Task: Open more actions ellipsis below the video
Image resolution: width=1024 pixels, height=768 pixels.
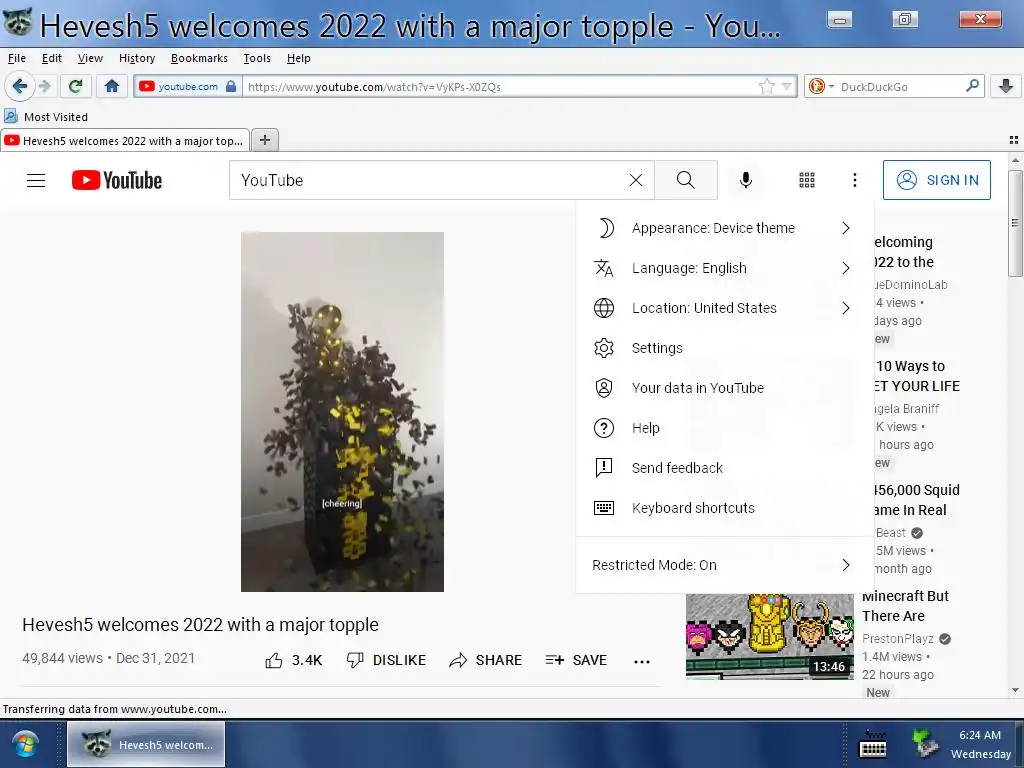Action: point(642,662)
